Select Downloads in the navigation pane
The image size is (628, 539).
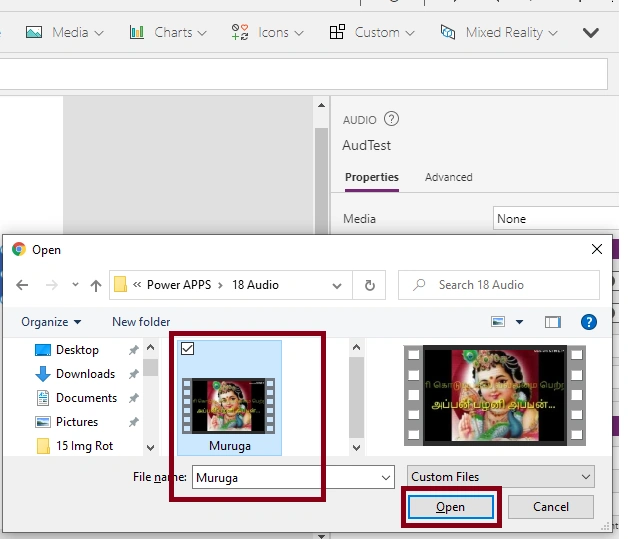(85, 374)
